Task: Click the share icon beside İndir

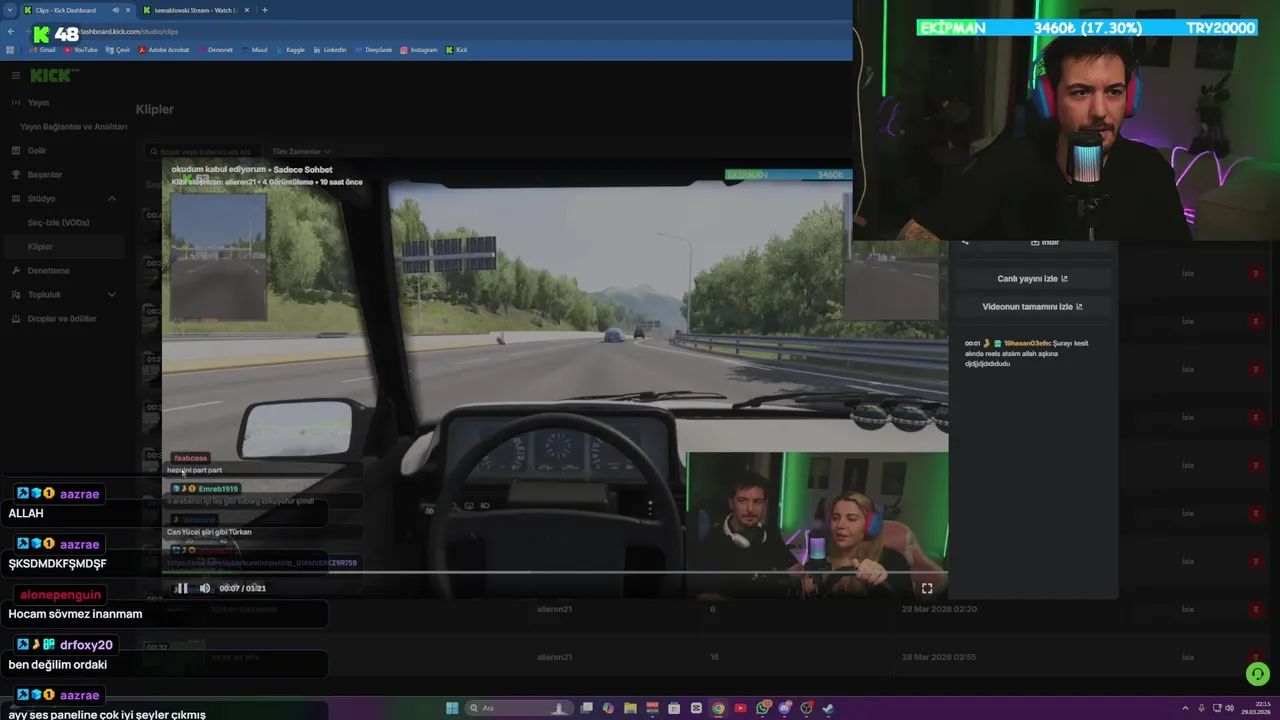Action: (965, 242)
